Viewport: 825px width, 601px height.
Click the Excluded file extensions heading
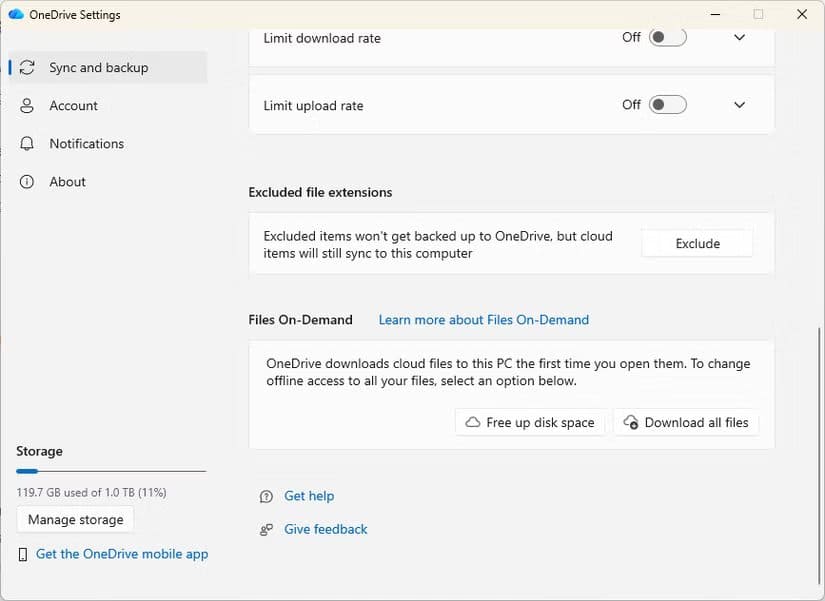click(320, 193)
